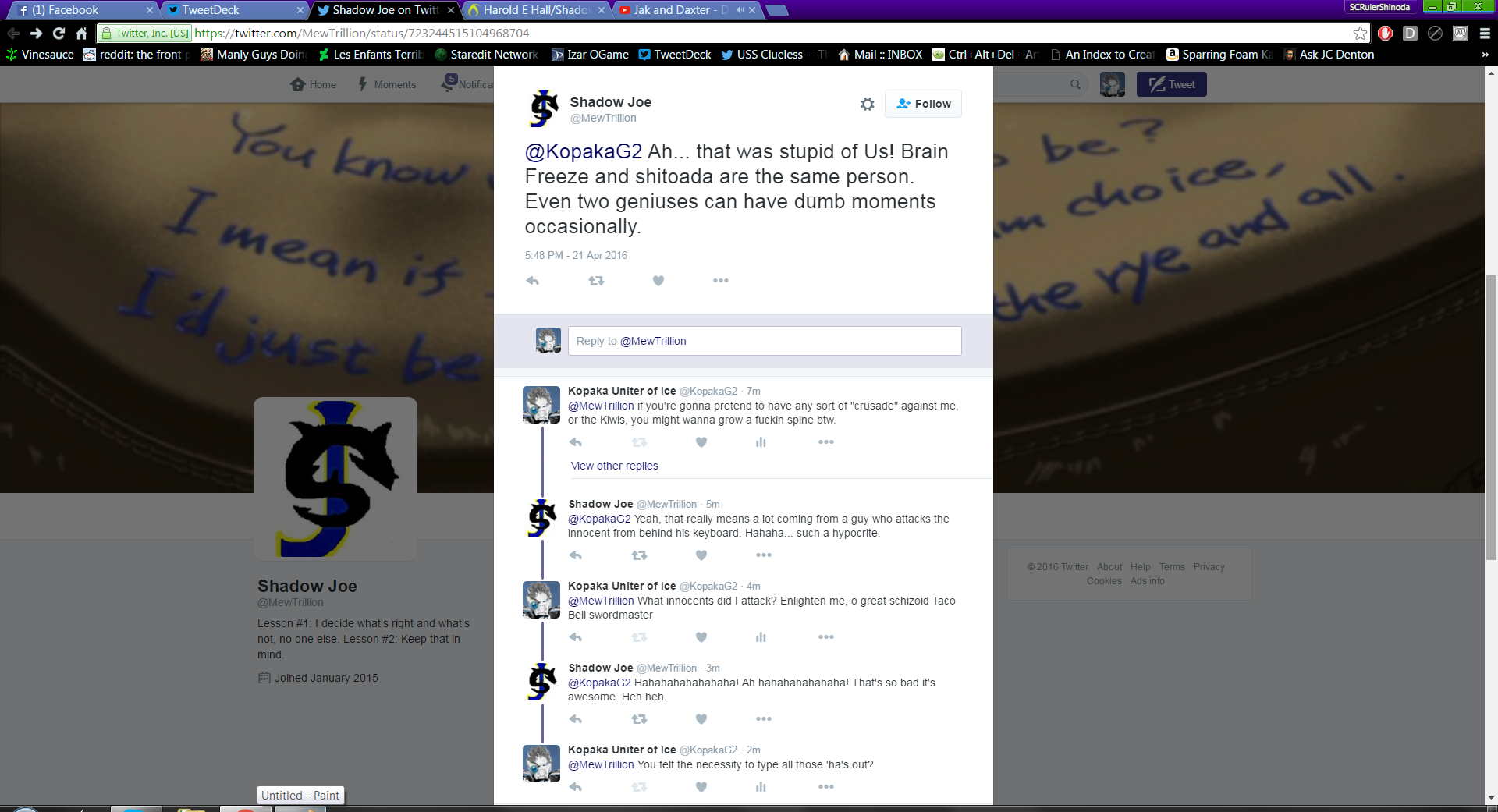
Task: Mute audio on Jak and Daxter tab
Action: pyautogui.click(x=739, y=10)
